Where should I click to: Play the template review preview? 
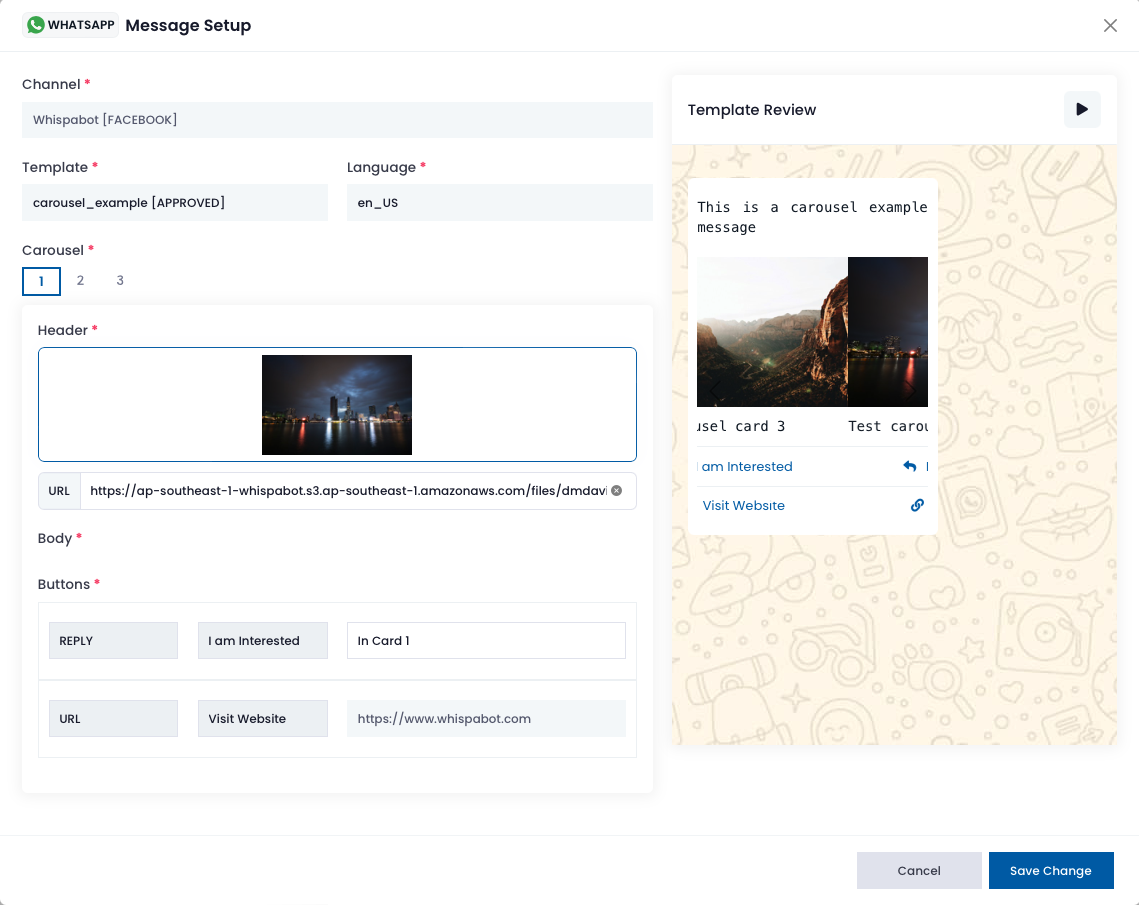click(1082, 109)
